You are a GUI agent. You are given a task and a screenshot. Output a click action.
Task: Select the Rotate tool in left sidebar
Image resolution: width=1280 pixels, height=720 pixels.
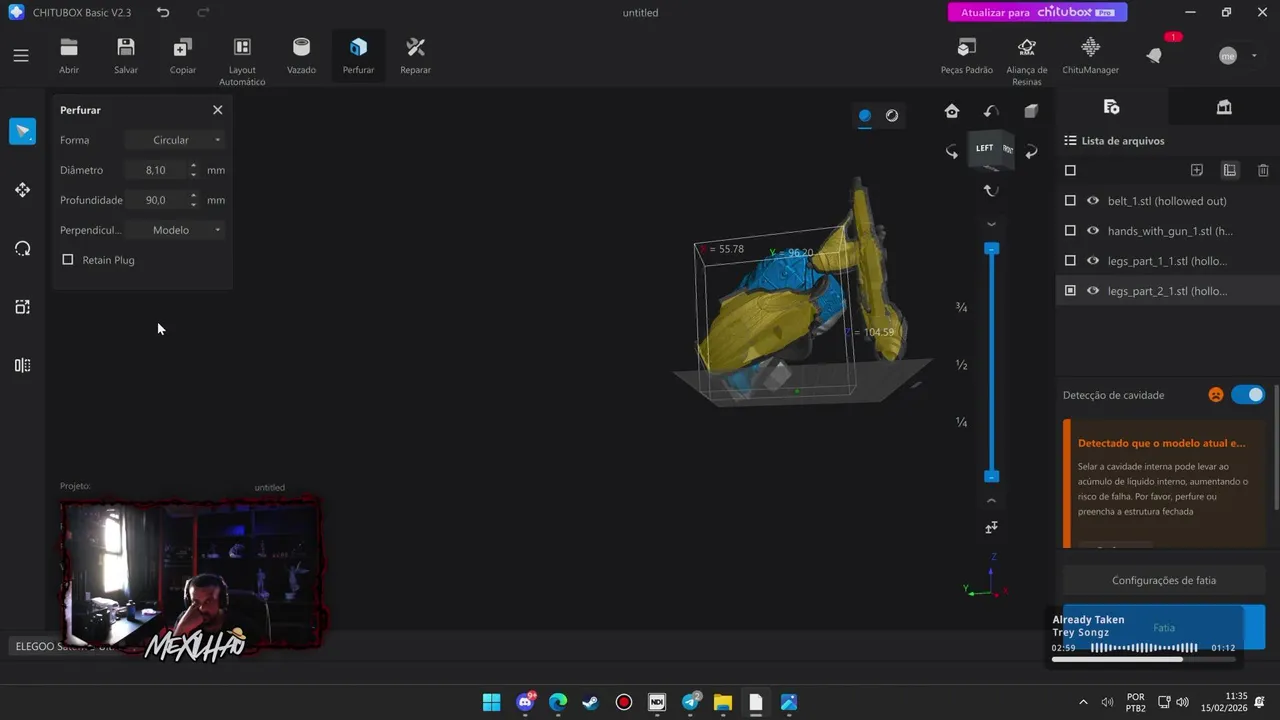(22, 249)
